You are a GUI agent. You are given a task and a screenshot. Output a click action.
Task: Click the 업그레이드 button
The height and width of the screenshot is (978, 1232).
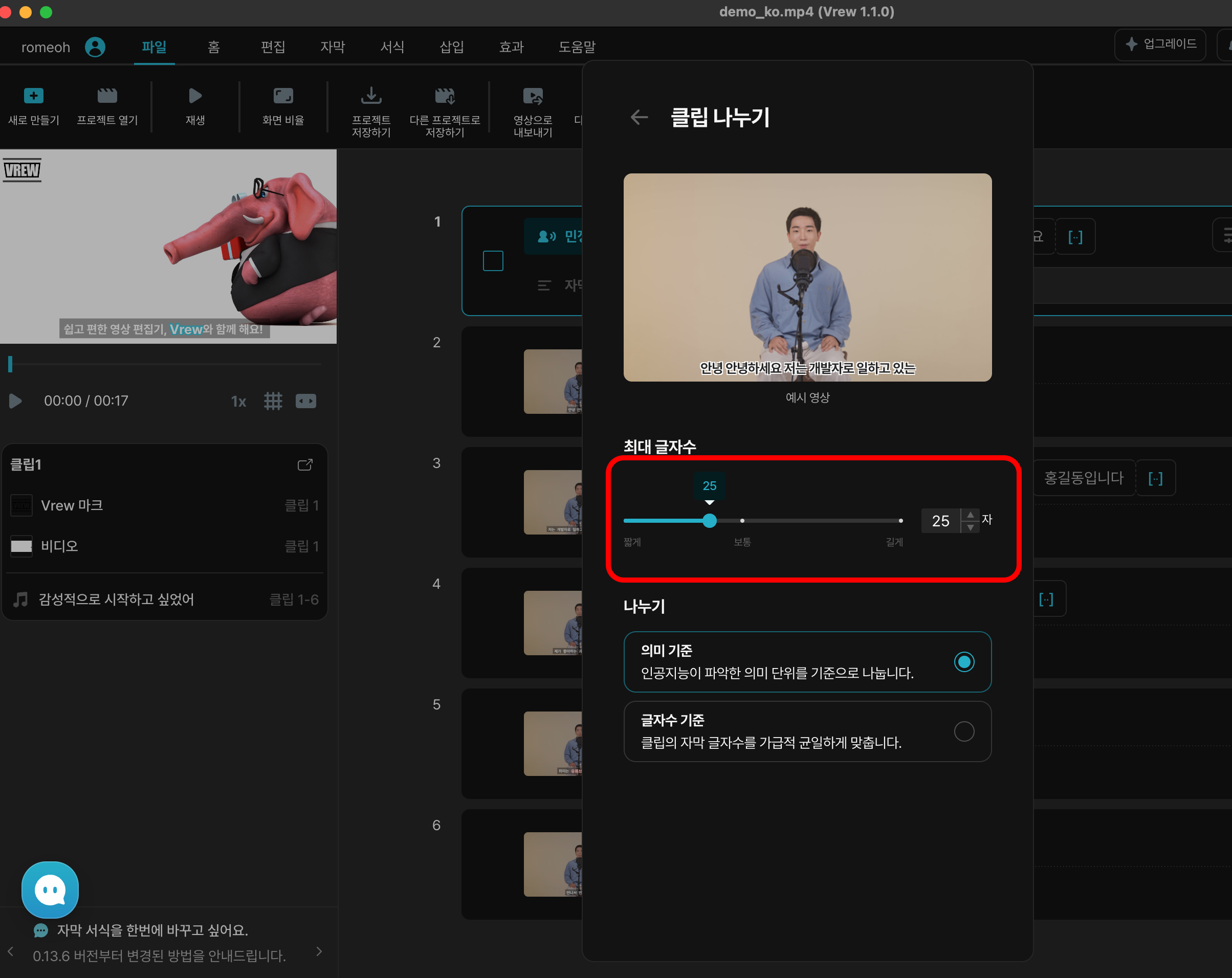[1160, 44]
